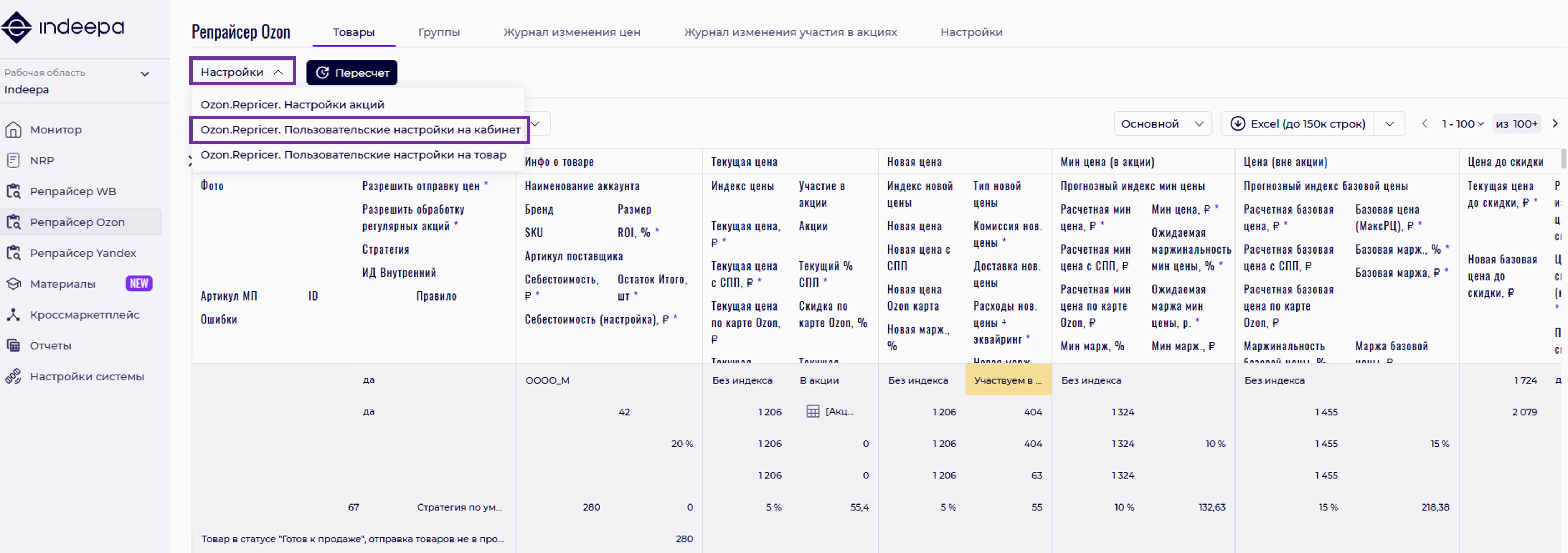Open Материалы graduation cap icon

(14, 284)
